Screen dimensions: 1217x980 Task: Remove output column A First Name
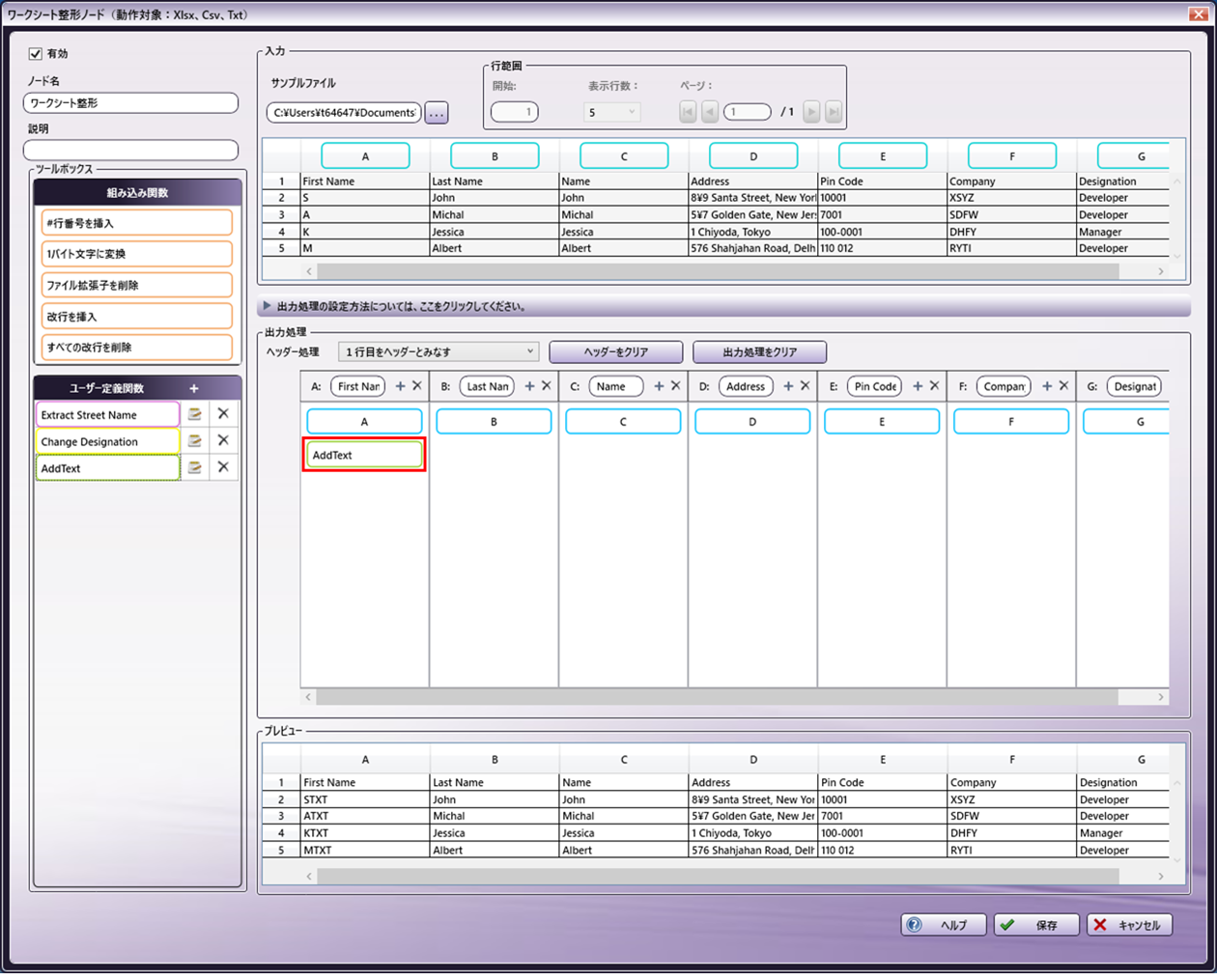point(417,386)
